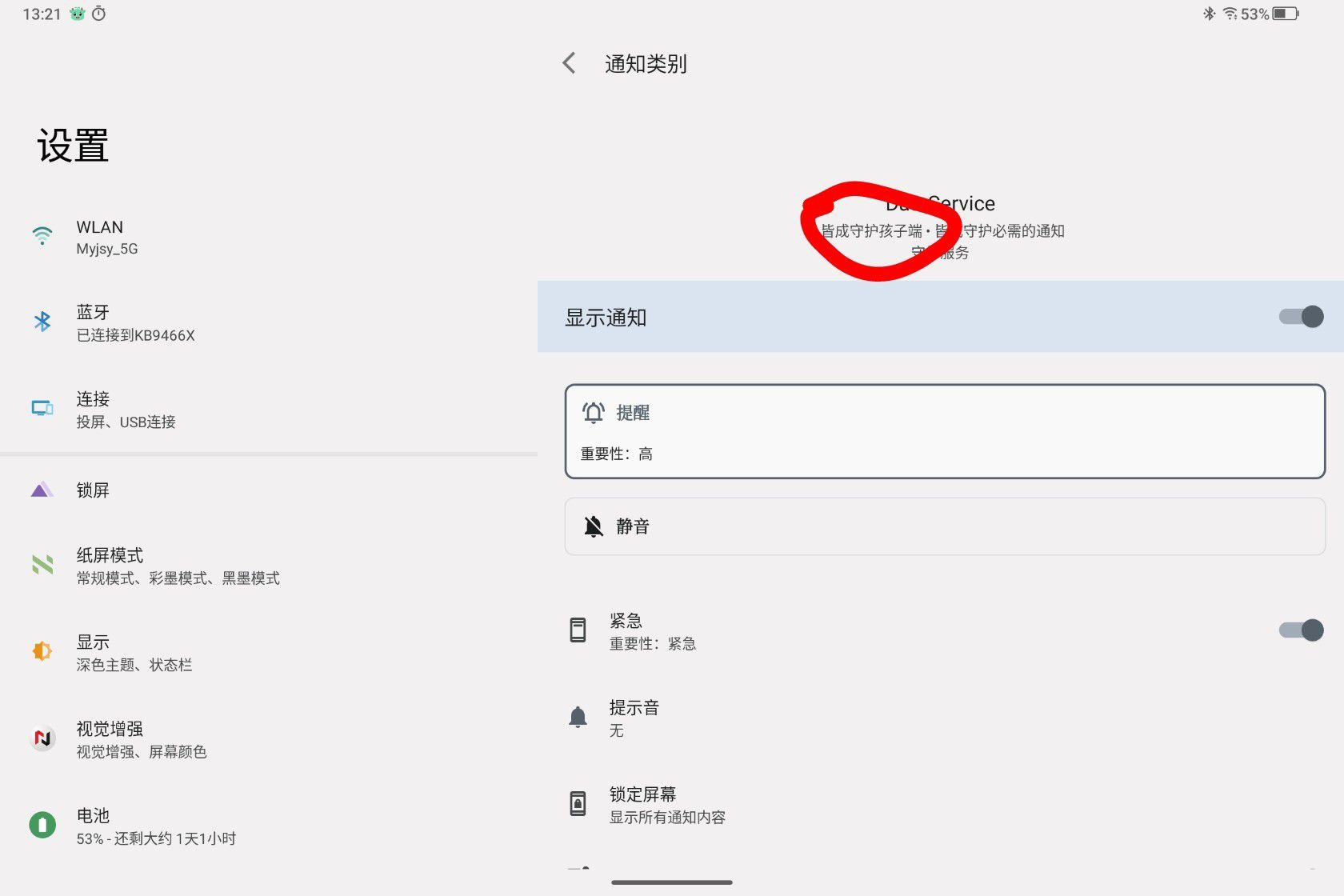Tap the 深色主题、状态栏 subtitle

[134, 665]
